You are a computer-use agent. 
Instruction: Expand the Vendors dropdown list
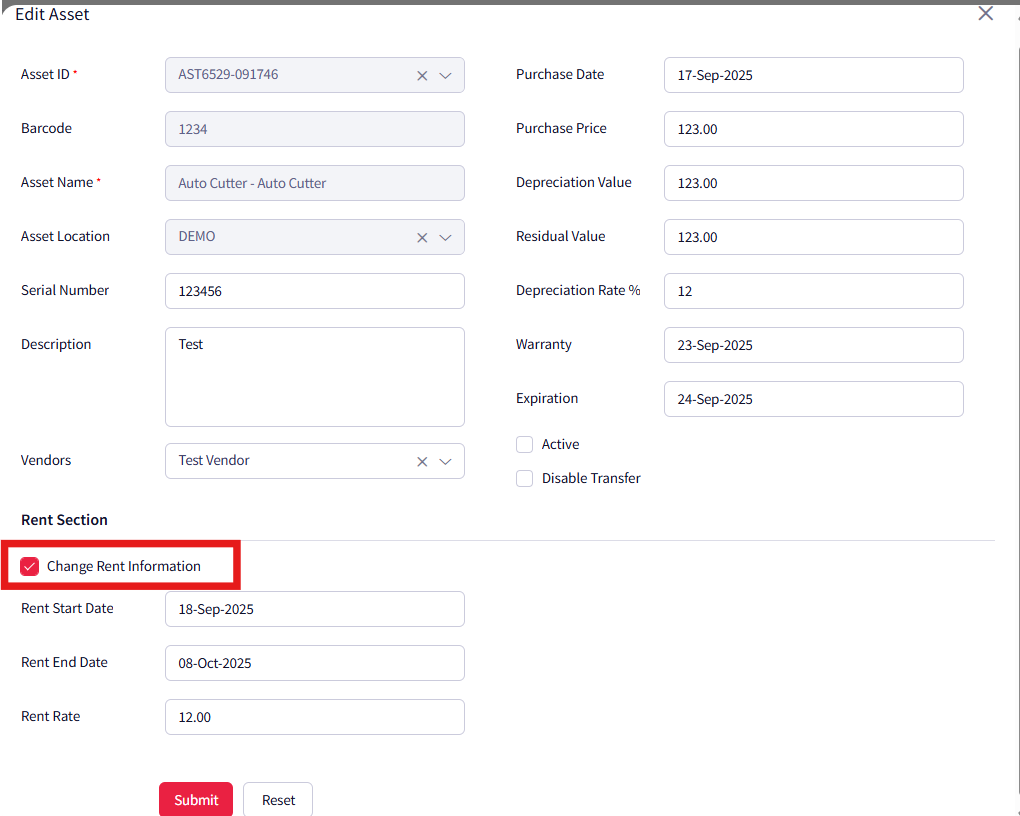pyautogui.click(x=445, y=462)
